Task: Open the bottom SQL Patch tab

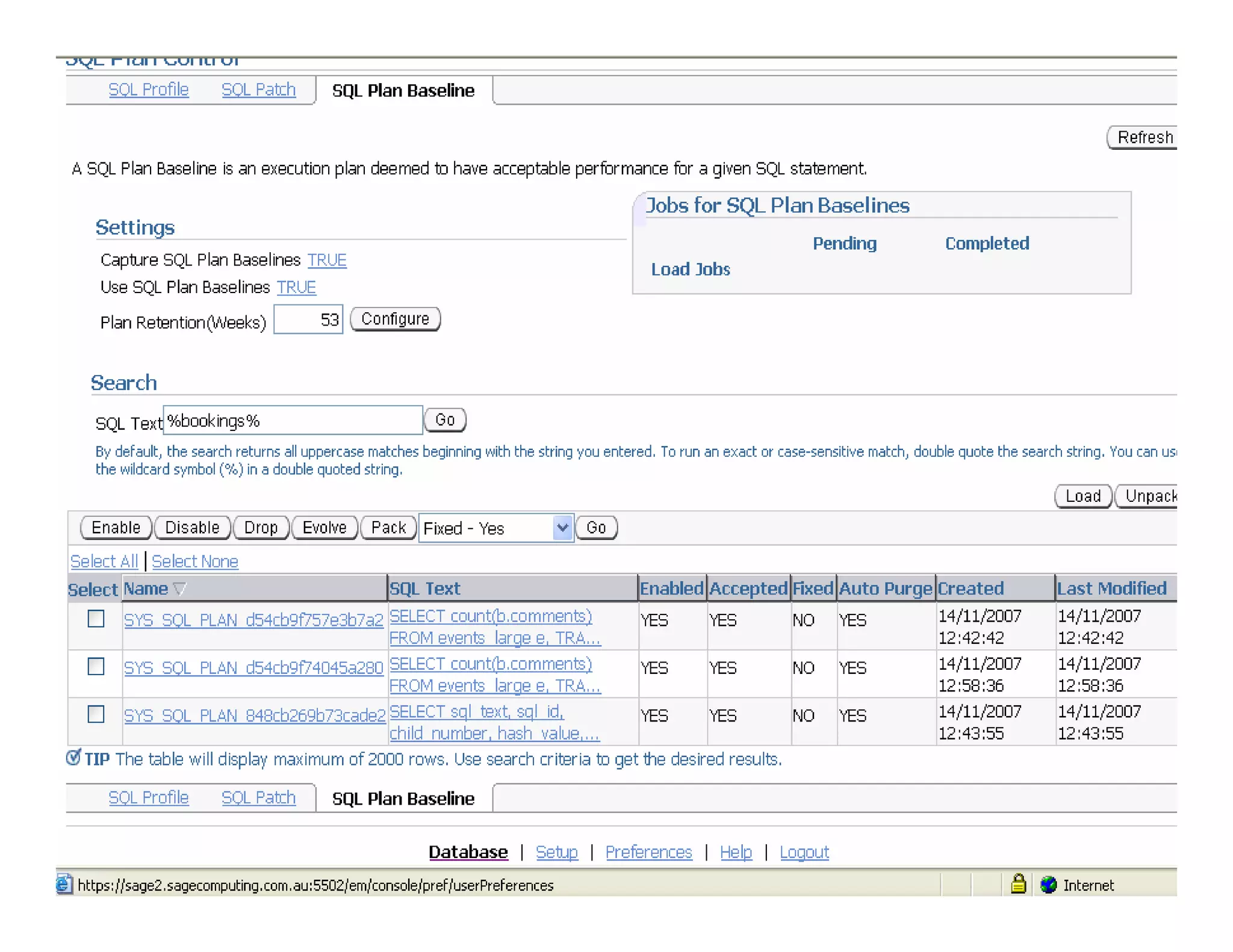Action: pyautogui.click(x=258, y=797)
